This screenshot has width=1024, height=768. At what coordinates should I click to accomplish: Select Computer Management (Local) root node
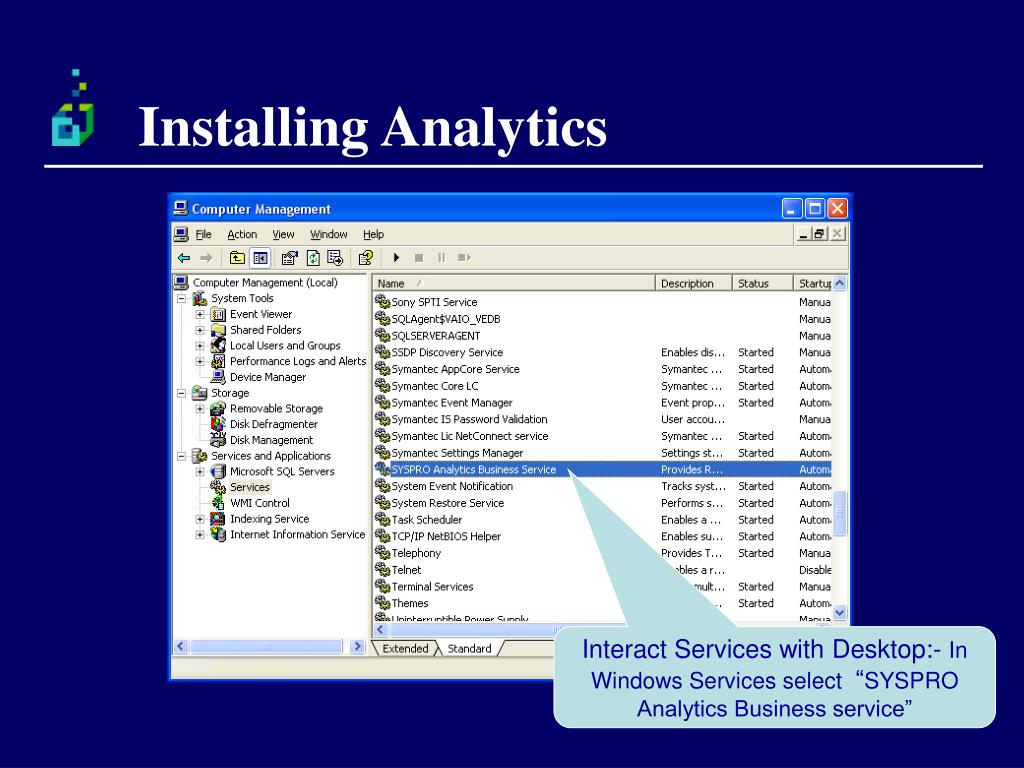pyautogui.click(x=264, y=283)
